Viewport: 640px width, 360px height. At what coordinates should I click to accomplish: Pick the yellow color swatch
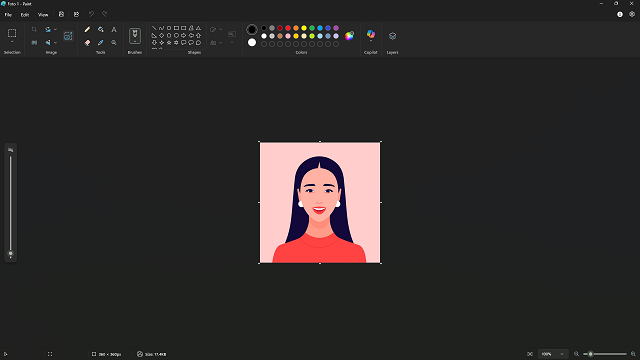point(304,28)
